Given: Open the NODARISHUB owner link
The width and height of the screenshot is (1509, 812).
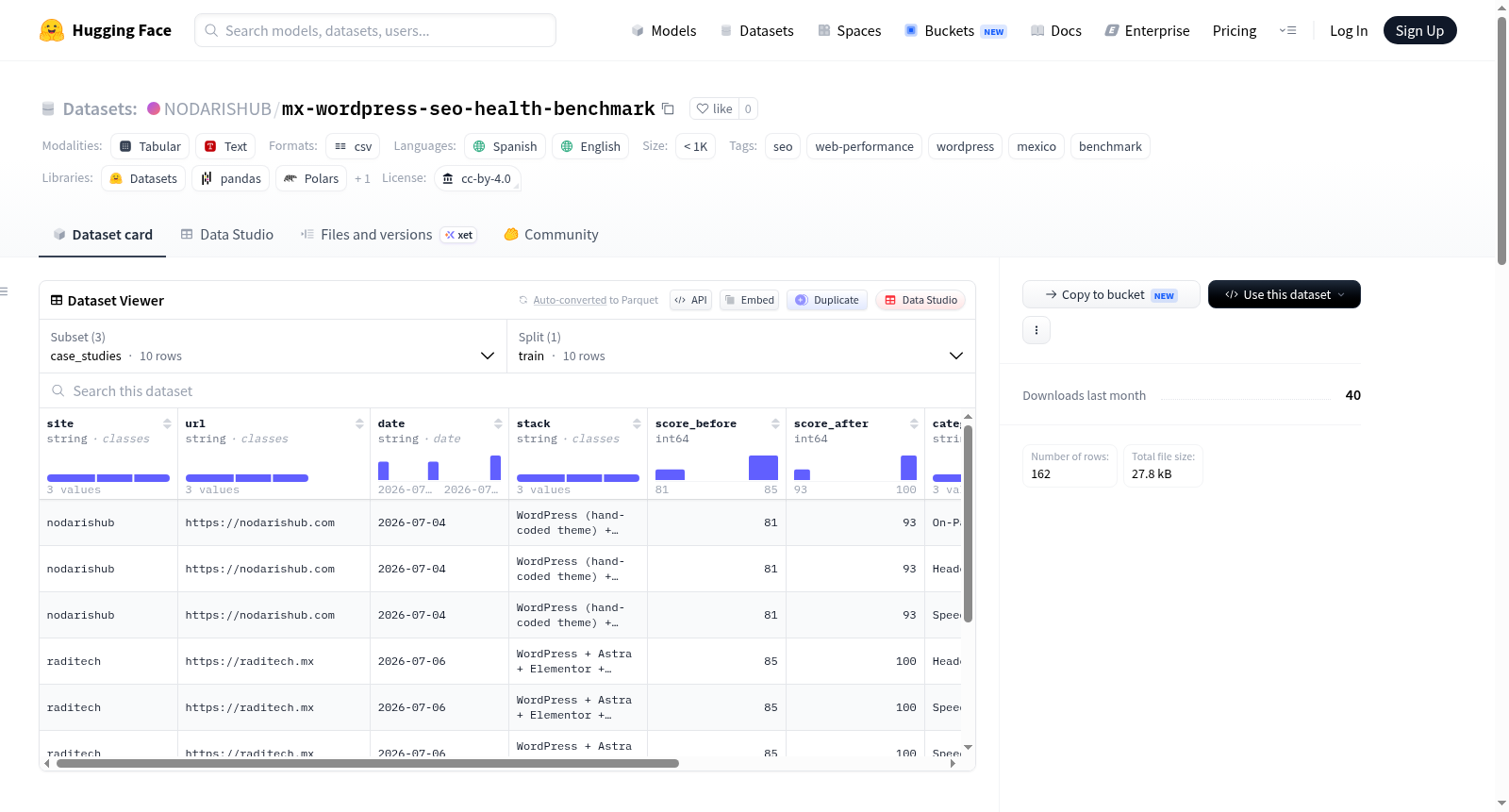Looking at the screenshot, I should (218, 108).
